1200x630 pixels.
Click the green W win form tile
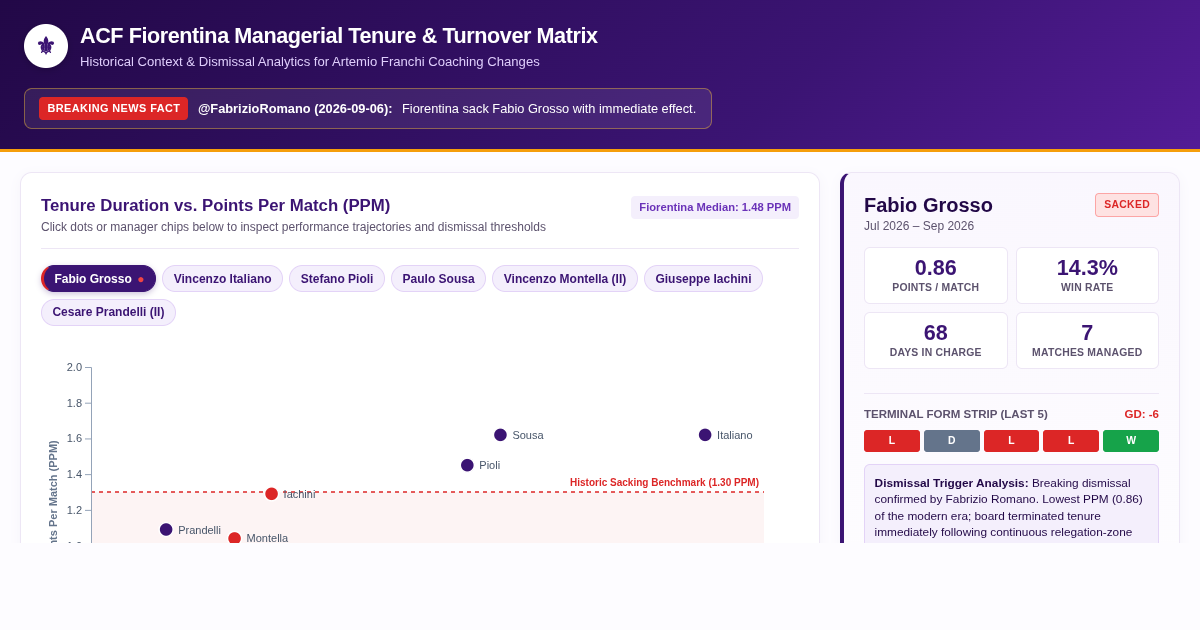coord(1131,441)
